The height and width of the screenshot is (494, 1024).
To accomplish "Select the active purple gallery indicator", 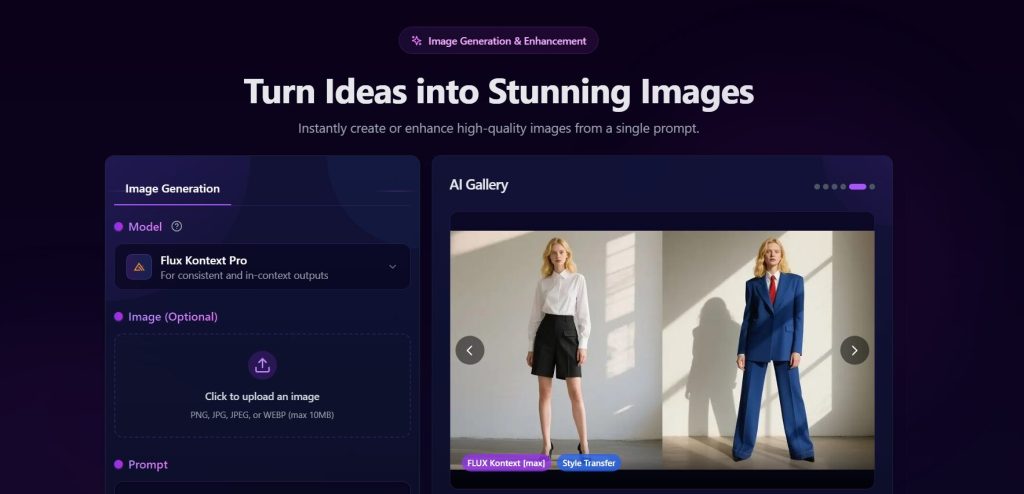I will 857,187.
